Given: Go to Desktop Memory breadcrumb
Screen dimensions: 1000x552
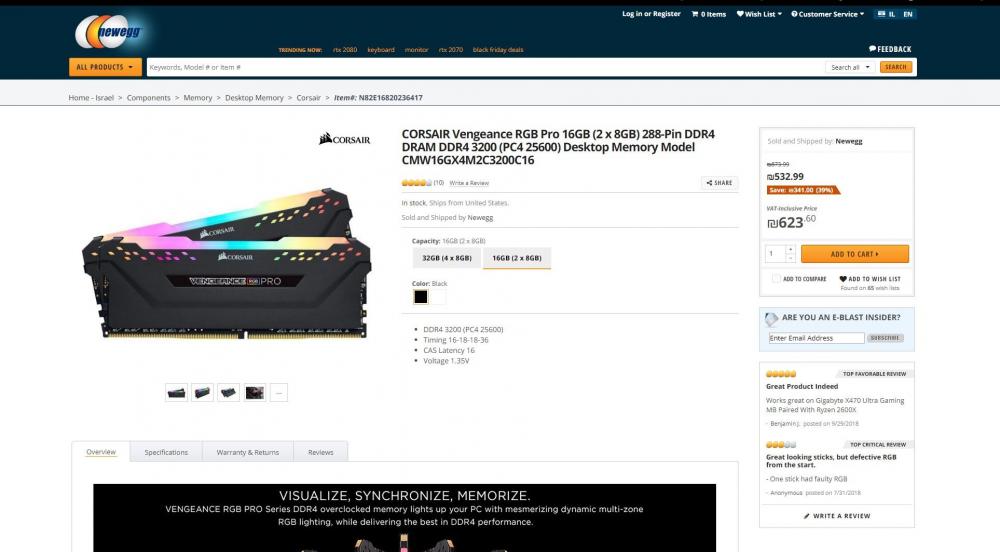Looking at the screenshot, I should pyautogui.click(x=254, y=98).
